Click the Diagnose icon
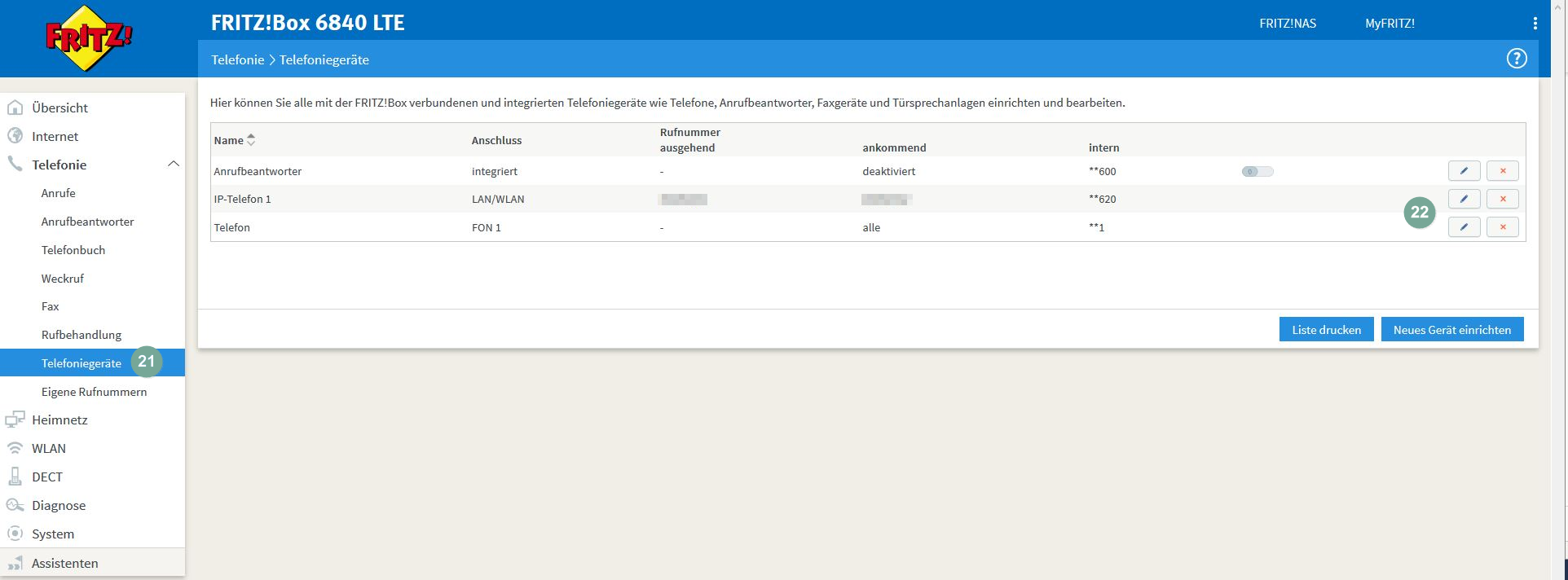 point(15,505)
